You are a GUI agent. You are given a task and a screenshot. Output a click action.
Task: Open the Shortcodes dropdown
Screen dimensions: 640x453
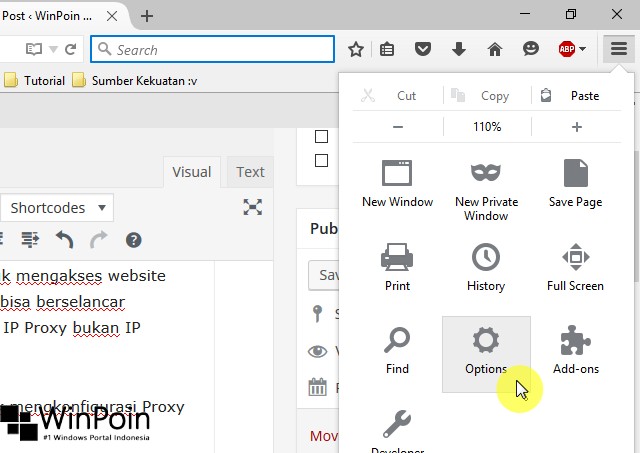pyautogui.click(x=57, y=208)
